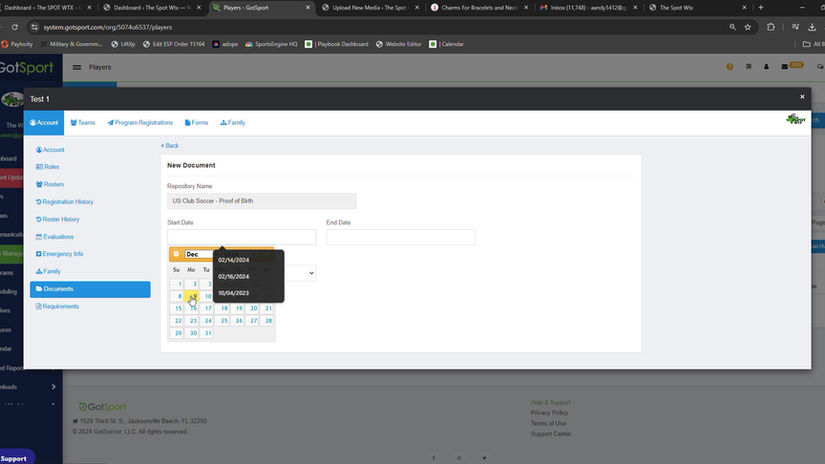Open the user profile icon in header

(x=766, y=67)
